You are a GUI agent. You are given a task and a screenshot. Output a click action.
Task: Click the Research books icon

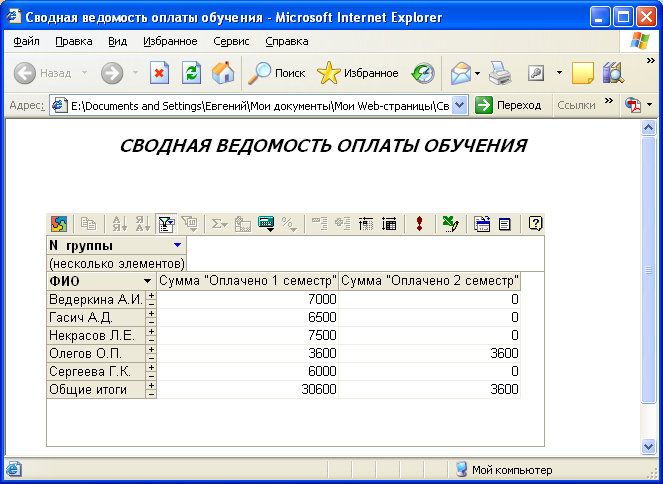click(613, 73)
